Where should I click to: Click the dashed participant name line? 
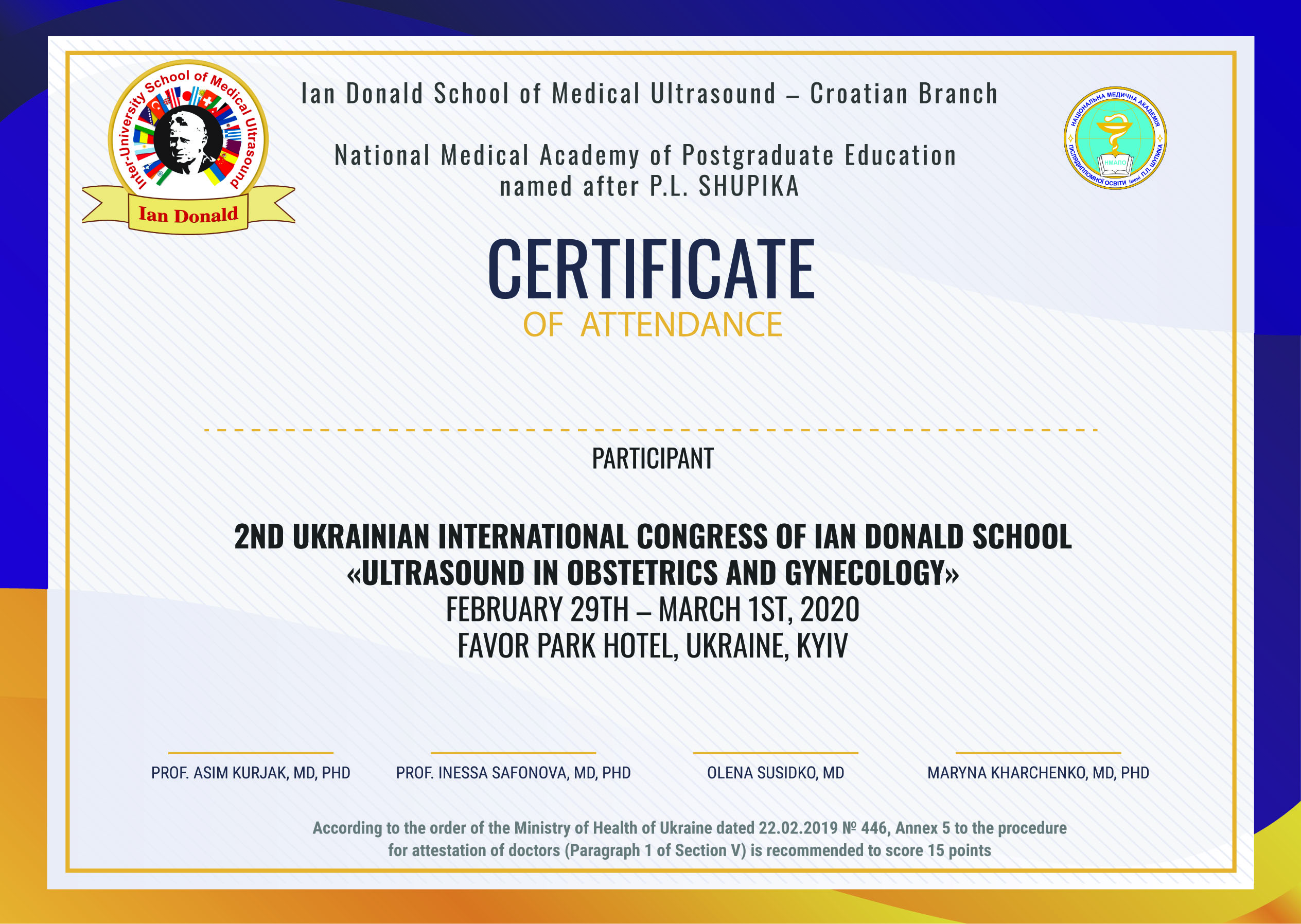coord(650,430)
